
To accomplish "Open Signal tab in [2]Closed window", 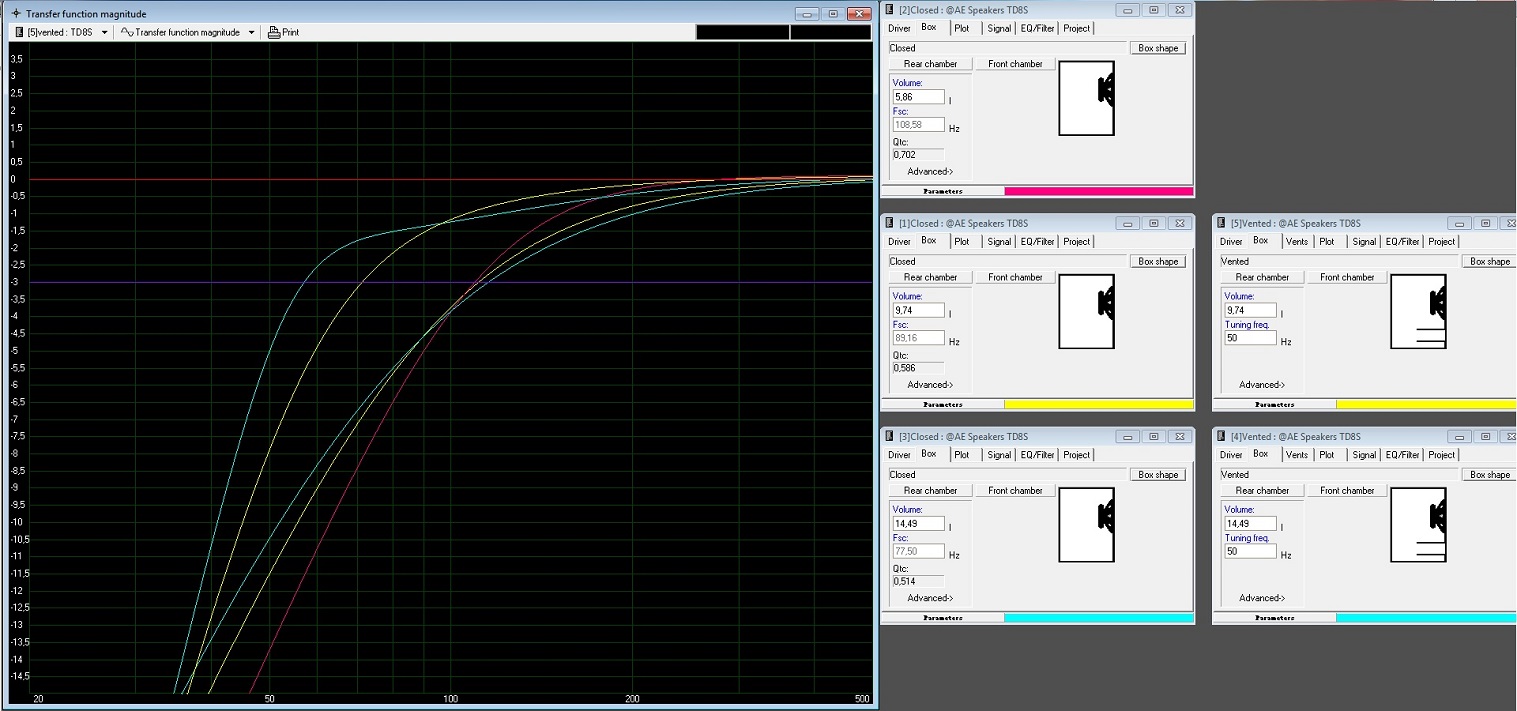I will [999, 28].
